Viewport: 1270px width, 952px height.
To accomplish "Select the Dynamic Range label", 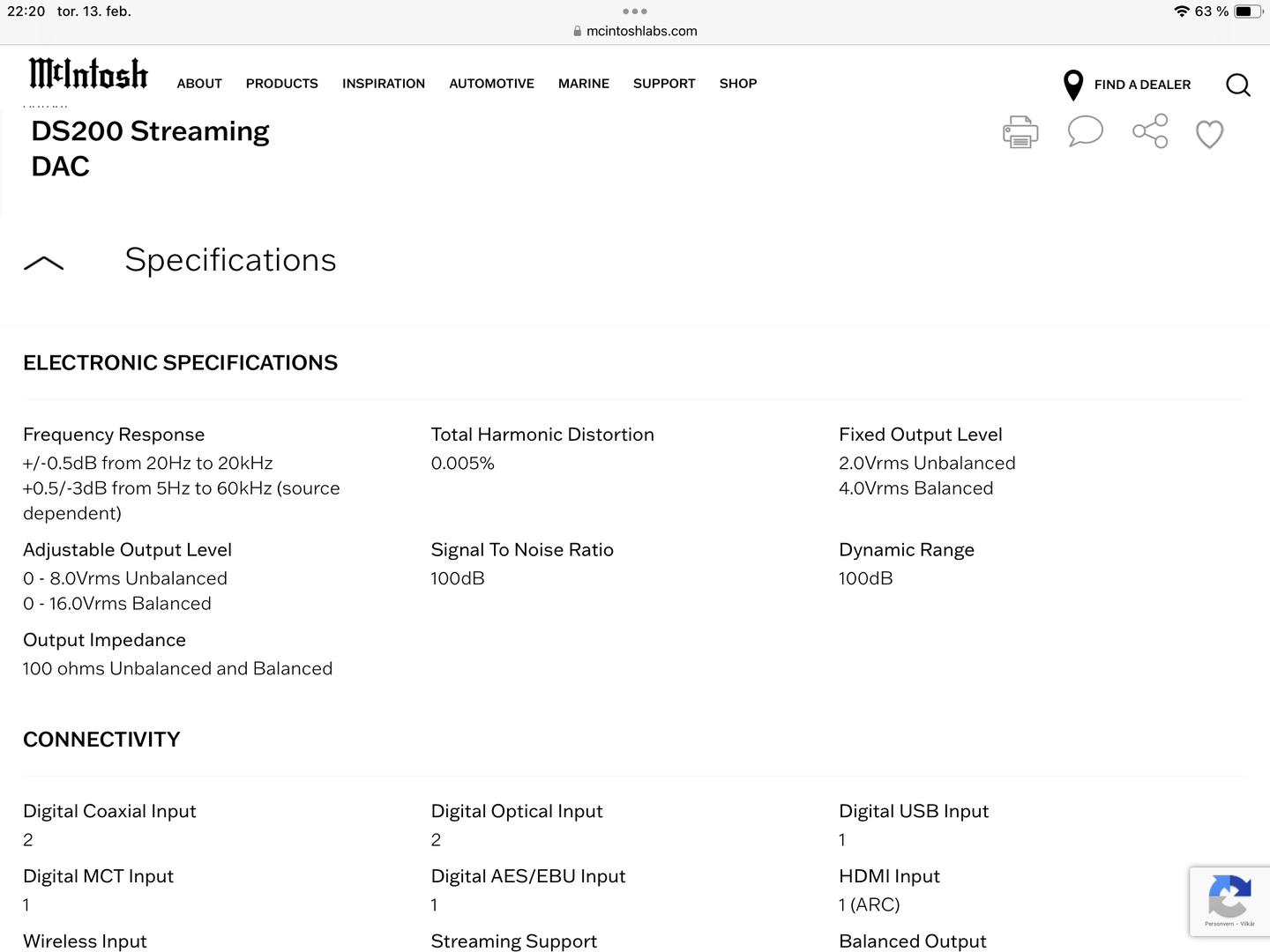I will [907, 550].
